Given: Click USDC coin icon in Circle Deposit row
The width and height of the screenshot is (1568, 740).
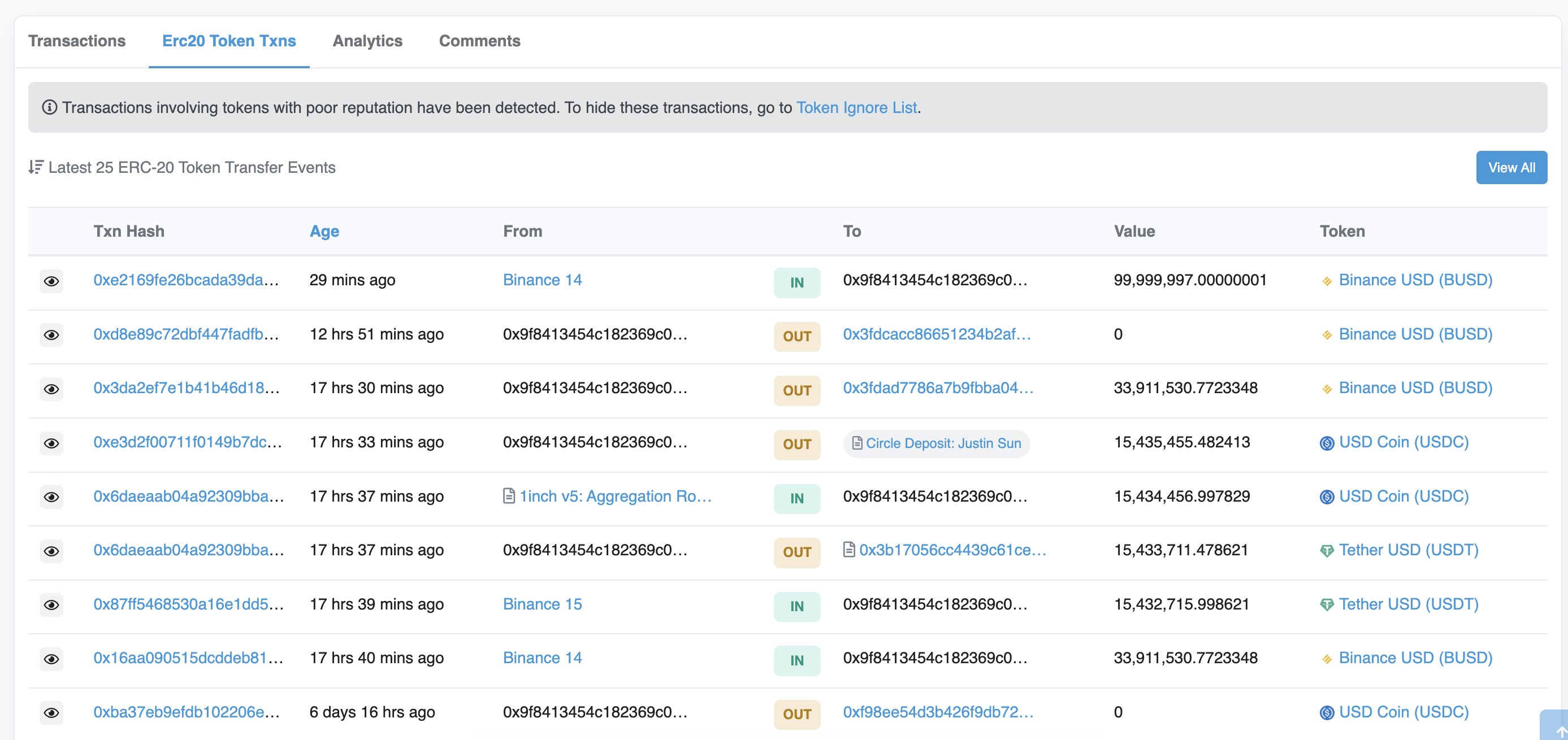Looking at the screenshot, I should 1327,443.
